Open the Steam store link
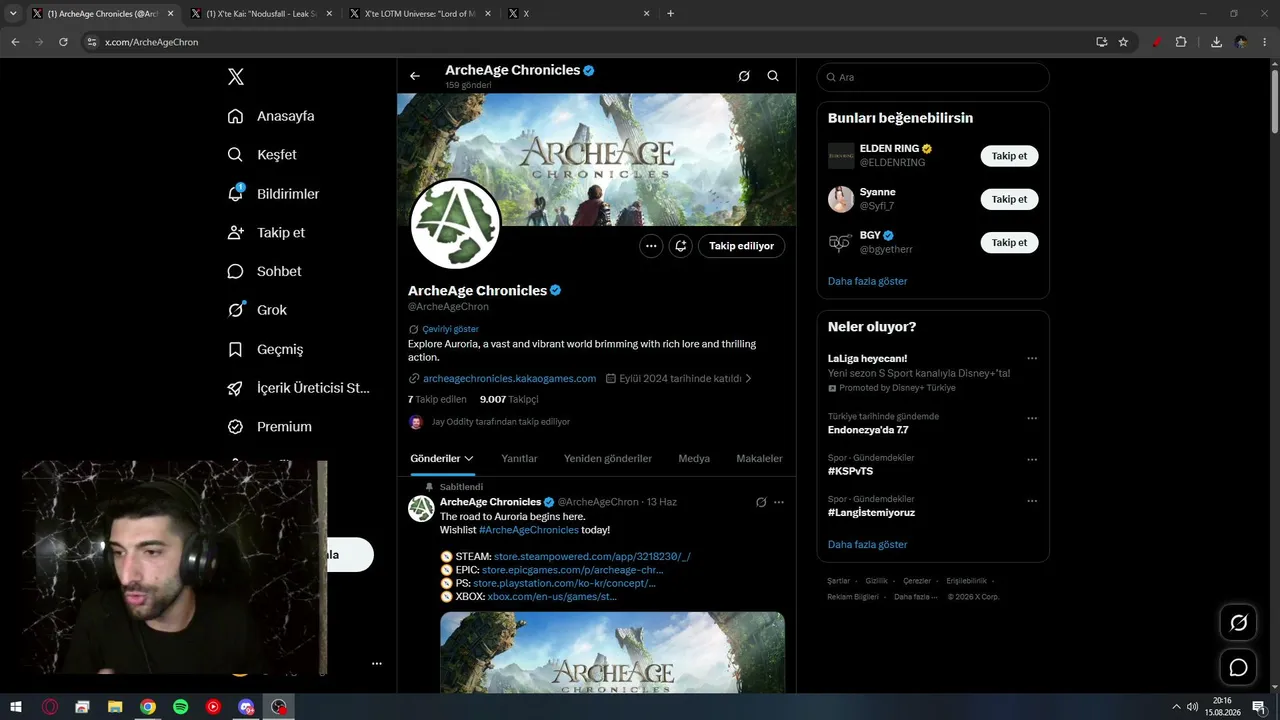This screenshot has width=1280, height=720. [592, 557]
